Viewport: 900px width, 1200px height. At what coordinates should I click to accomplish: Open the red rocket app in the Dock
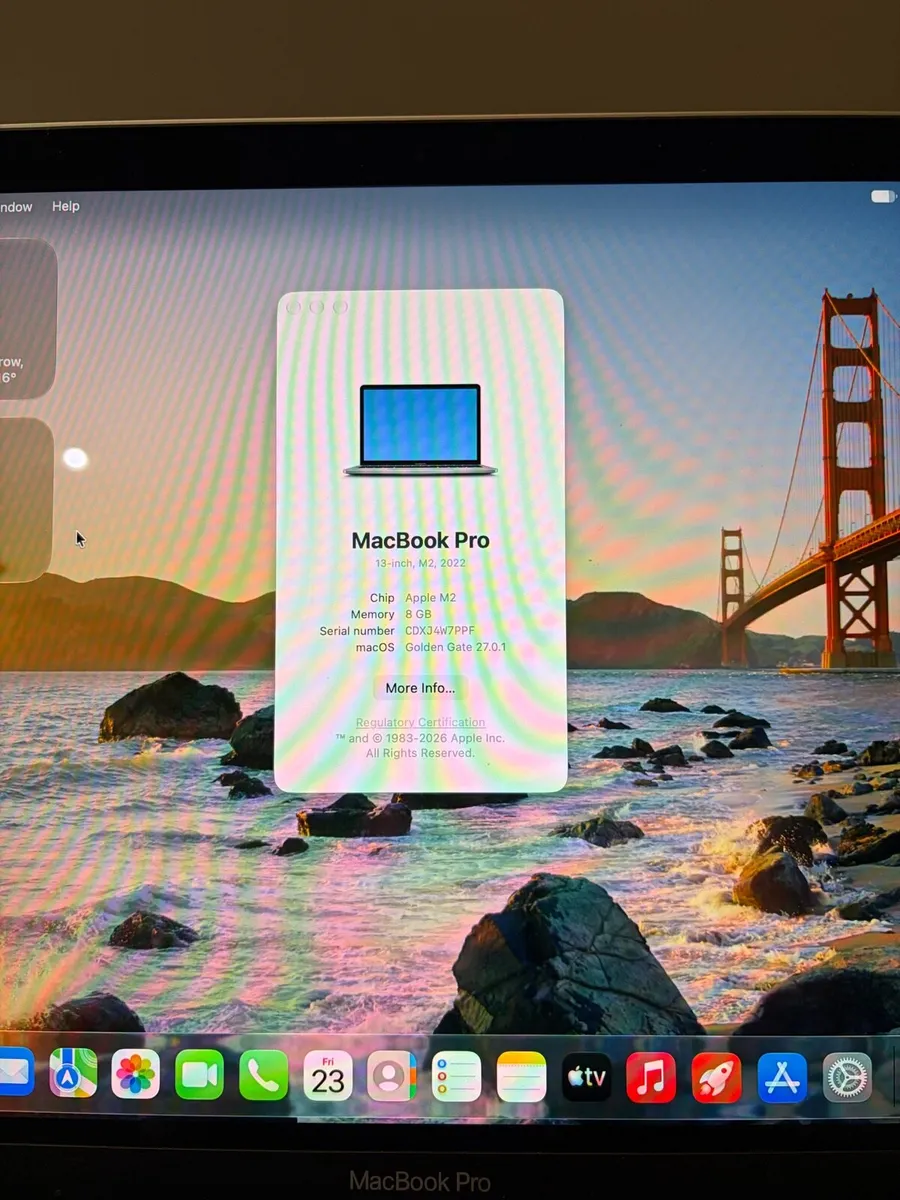[x=716, y=1078]
